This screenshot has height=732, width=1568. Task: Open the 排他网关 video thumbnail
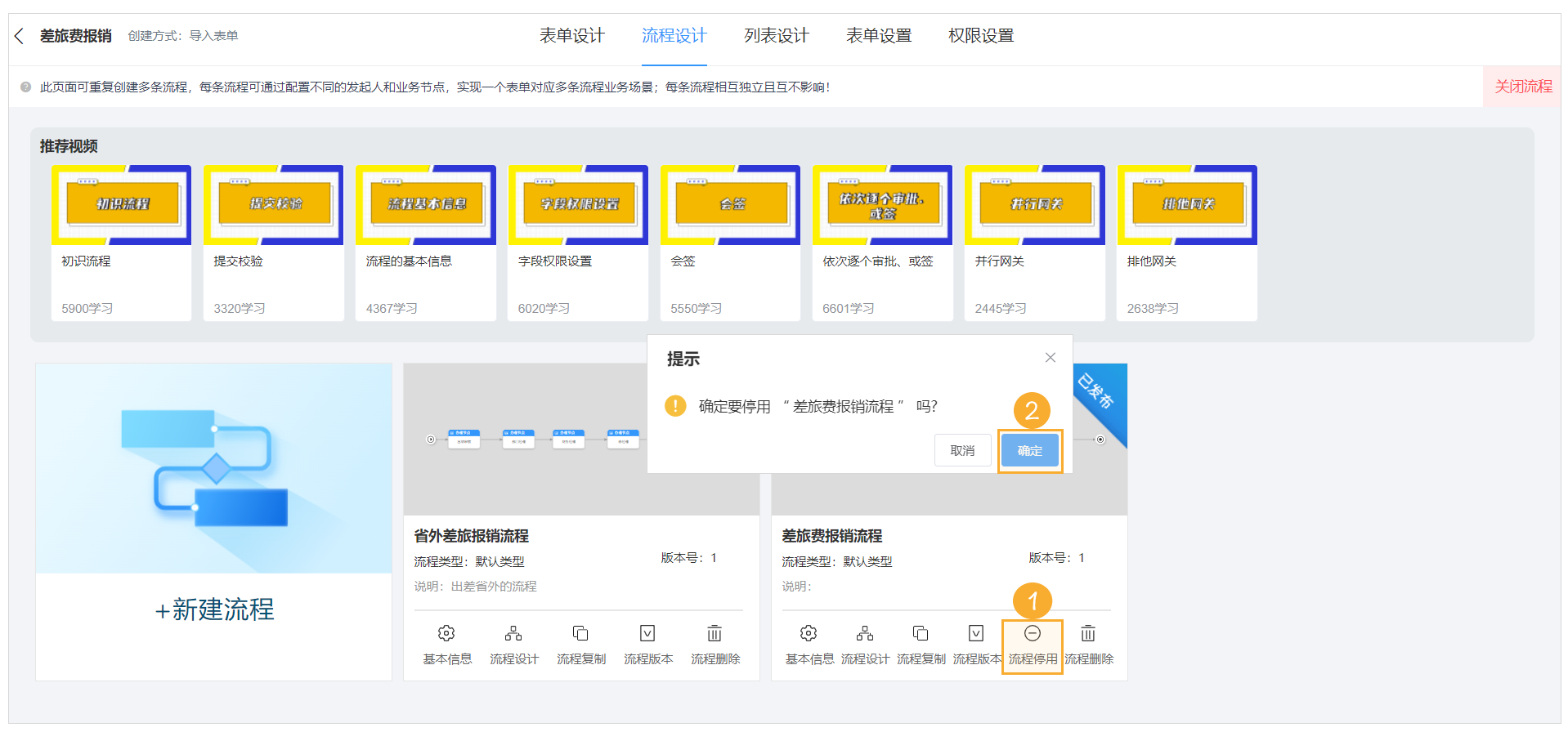tap(1187, 205)
